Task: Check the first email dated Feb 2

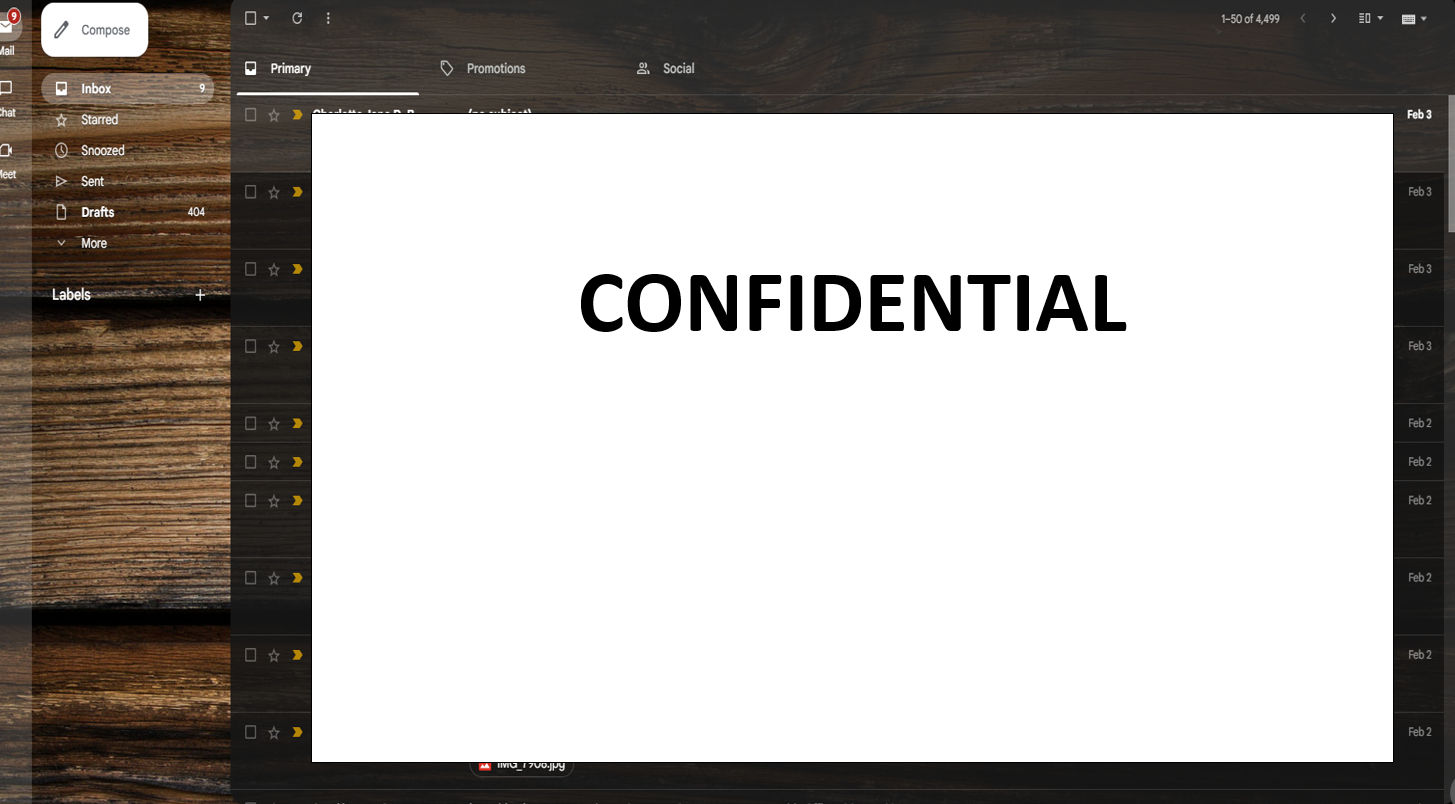Action: pos(251,423)
